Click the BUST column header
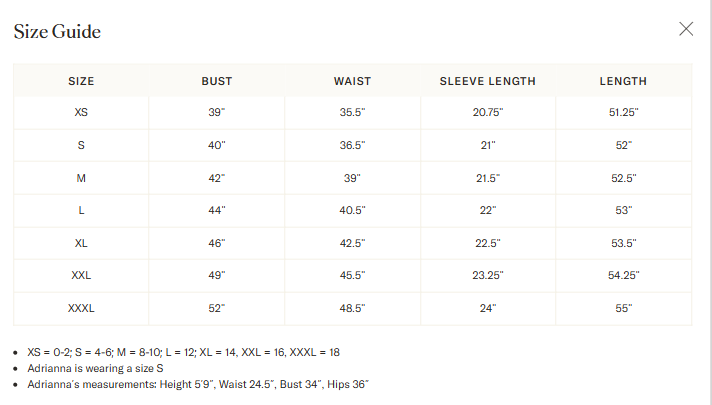 coord(217,81)
